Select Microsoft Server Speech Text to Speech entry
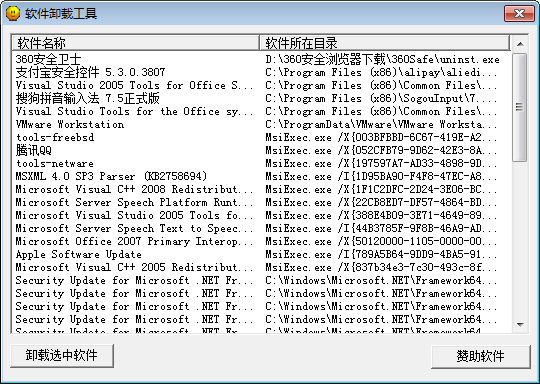This screenshot has width=540, height=384. pos(134,228)
